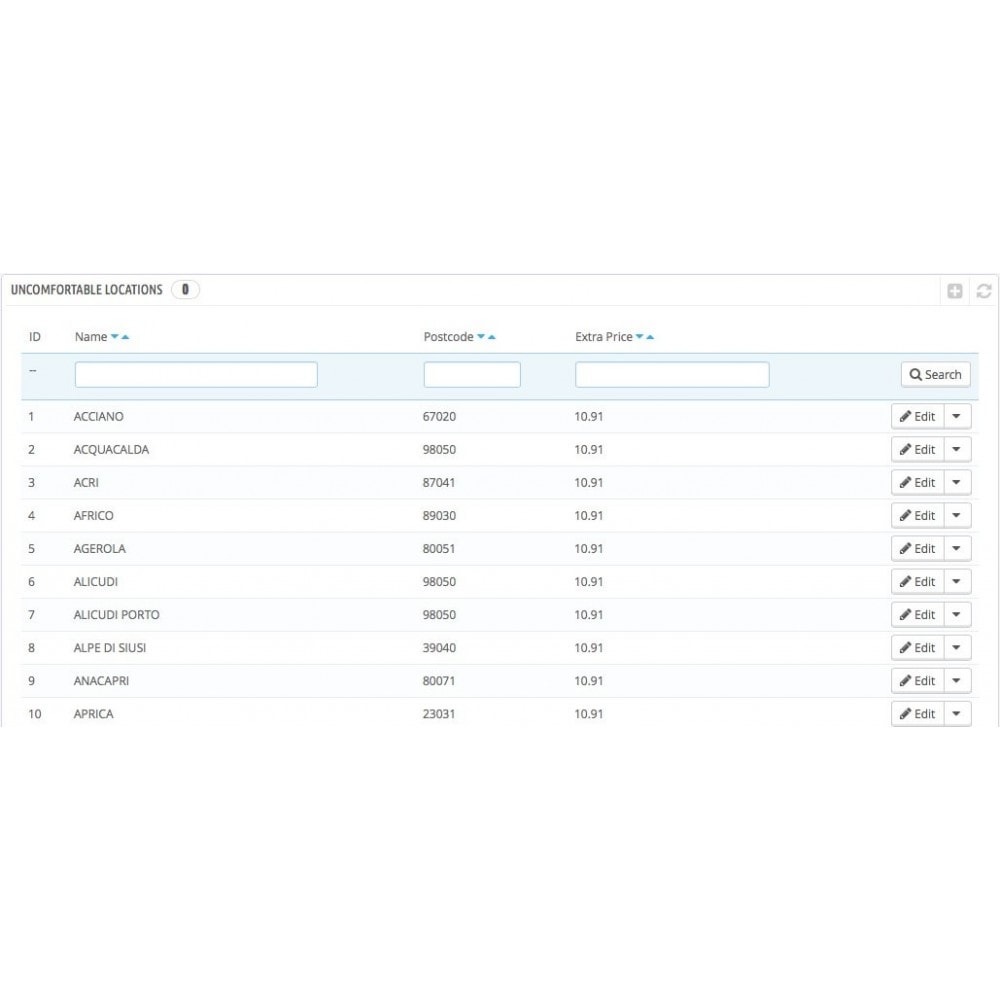Viewport: 1000px width, 1000px height.
Task: Open action dropdown for ANACAPRI row
Action: [x=957, y=682]
